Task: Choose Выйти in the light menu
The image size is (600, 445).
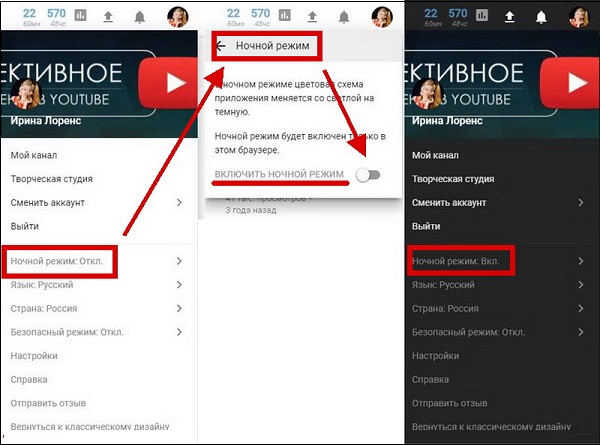Action: coord(24,226)
